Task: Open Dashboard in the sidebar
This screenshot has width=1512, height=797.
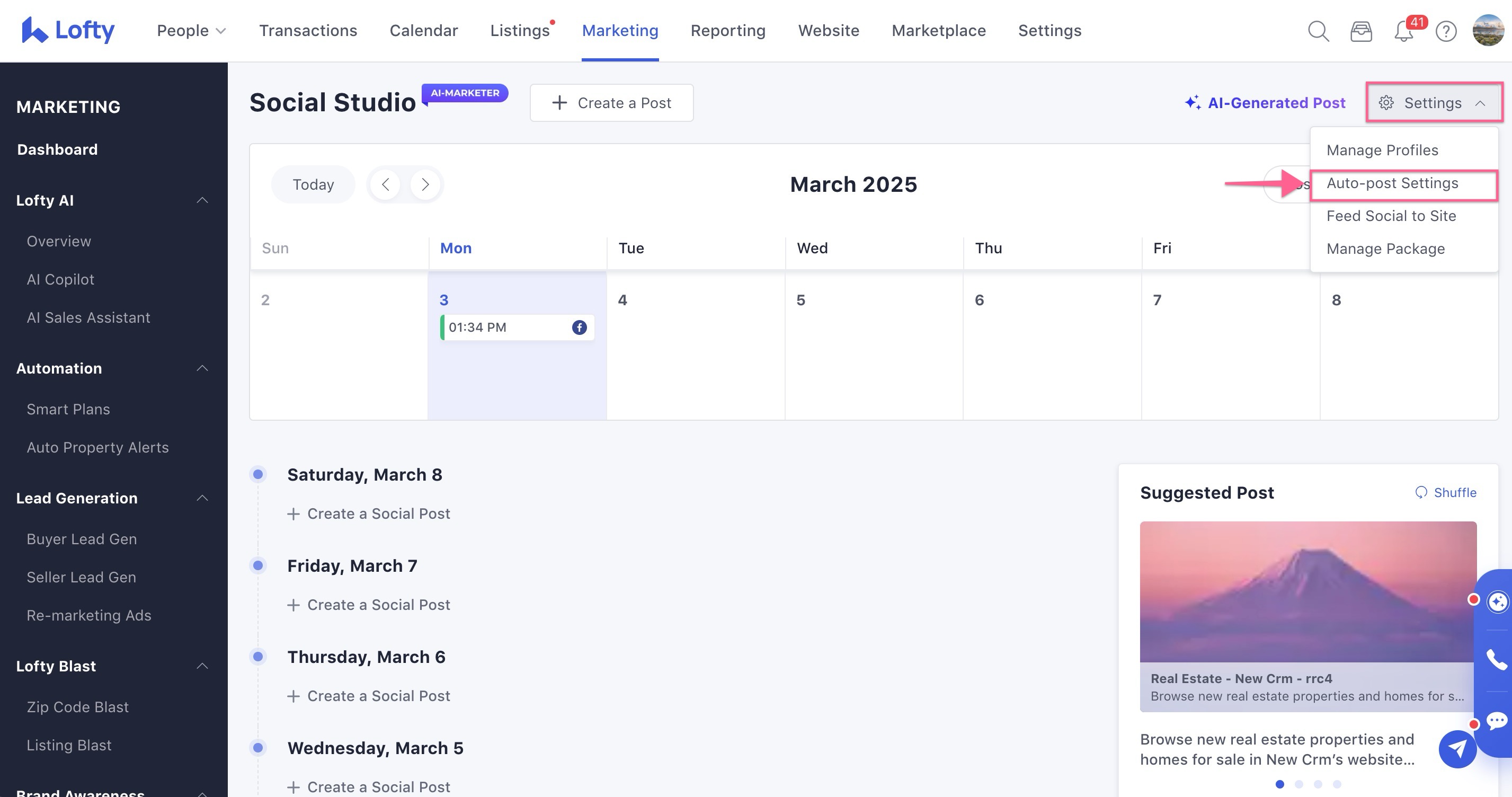Action: [58, 150]
